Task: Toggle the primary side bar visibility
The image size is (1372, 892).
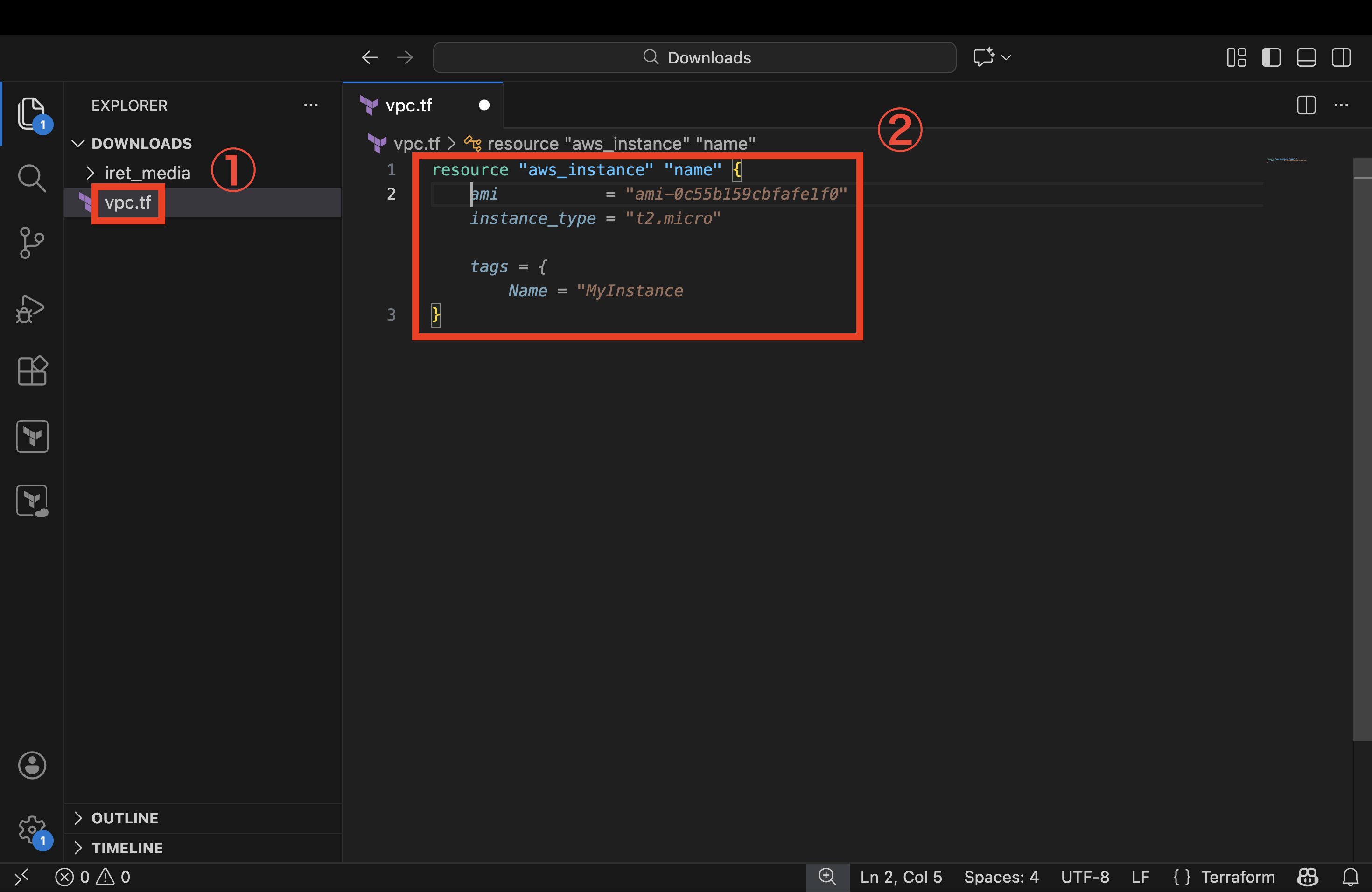Action: pos(1271,58)
